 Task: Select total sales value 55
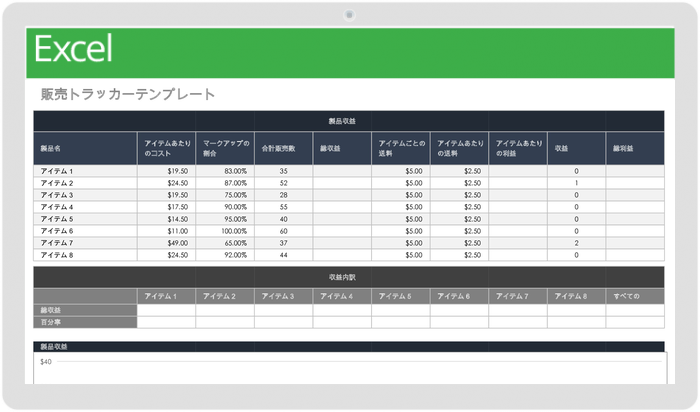(283, 207)
